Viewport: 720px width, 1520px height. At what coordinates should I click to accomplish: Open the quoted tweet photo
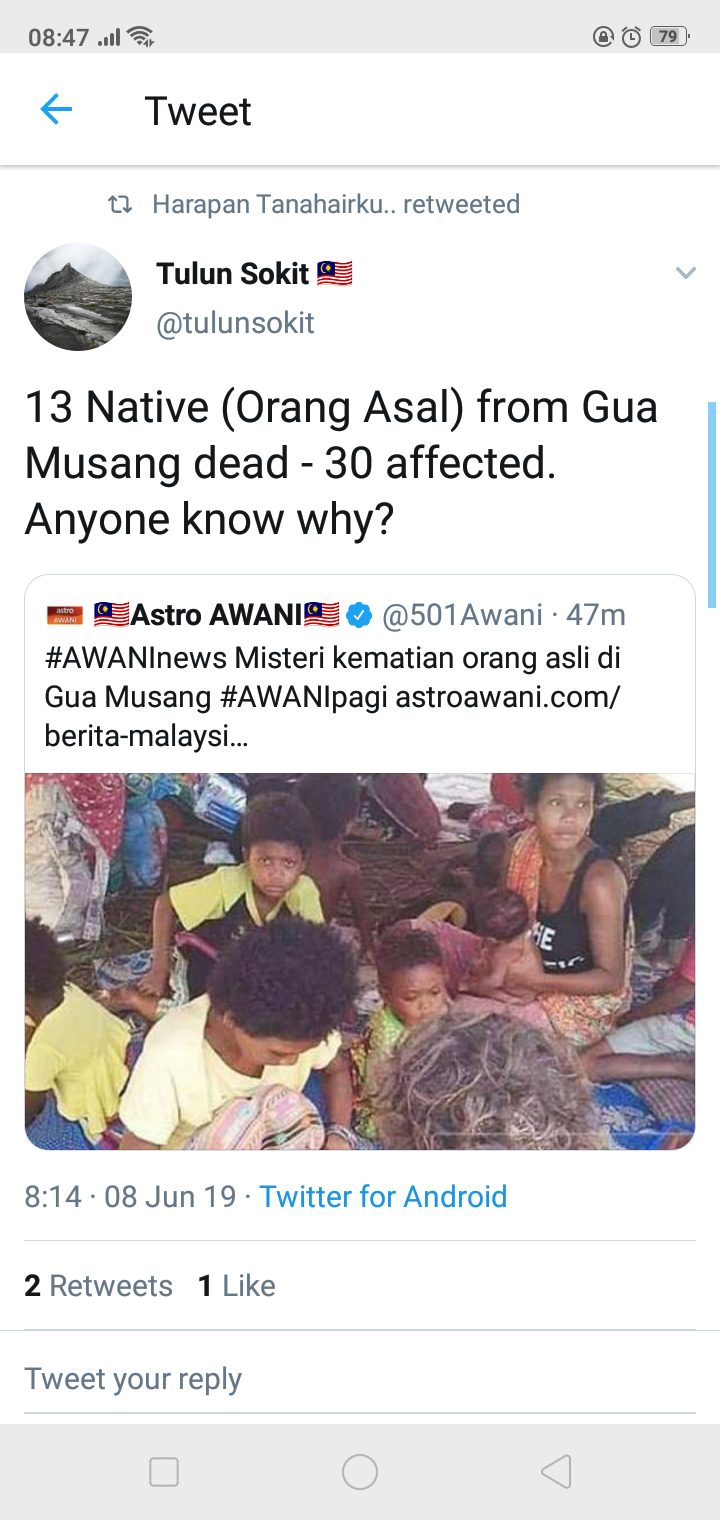tap(360, 961)
